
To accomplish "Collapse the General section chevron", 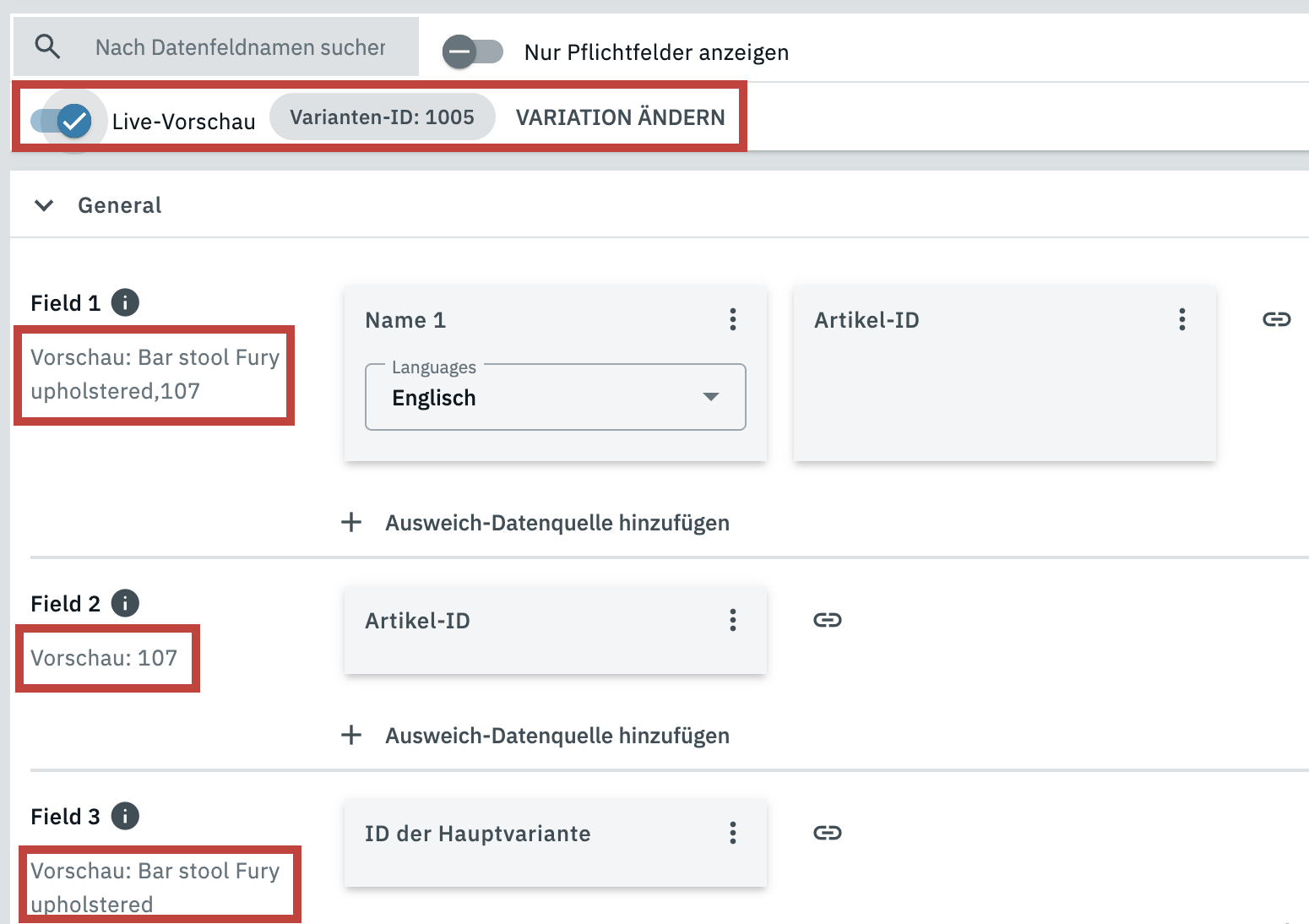I will 44,205.
